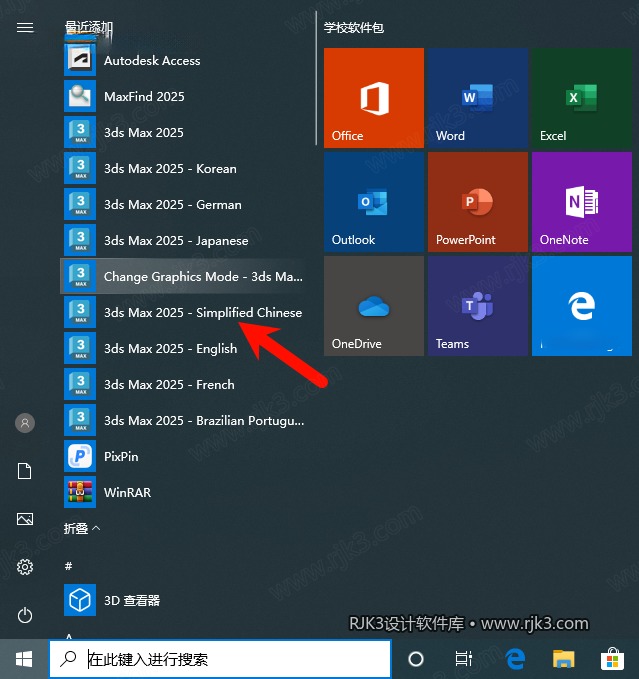Open the user account icon in sidebar
639x679 pixels.
25,423
